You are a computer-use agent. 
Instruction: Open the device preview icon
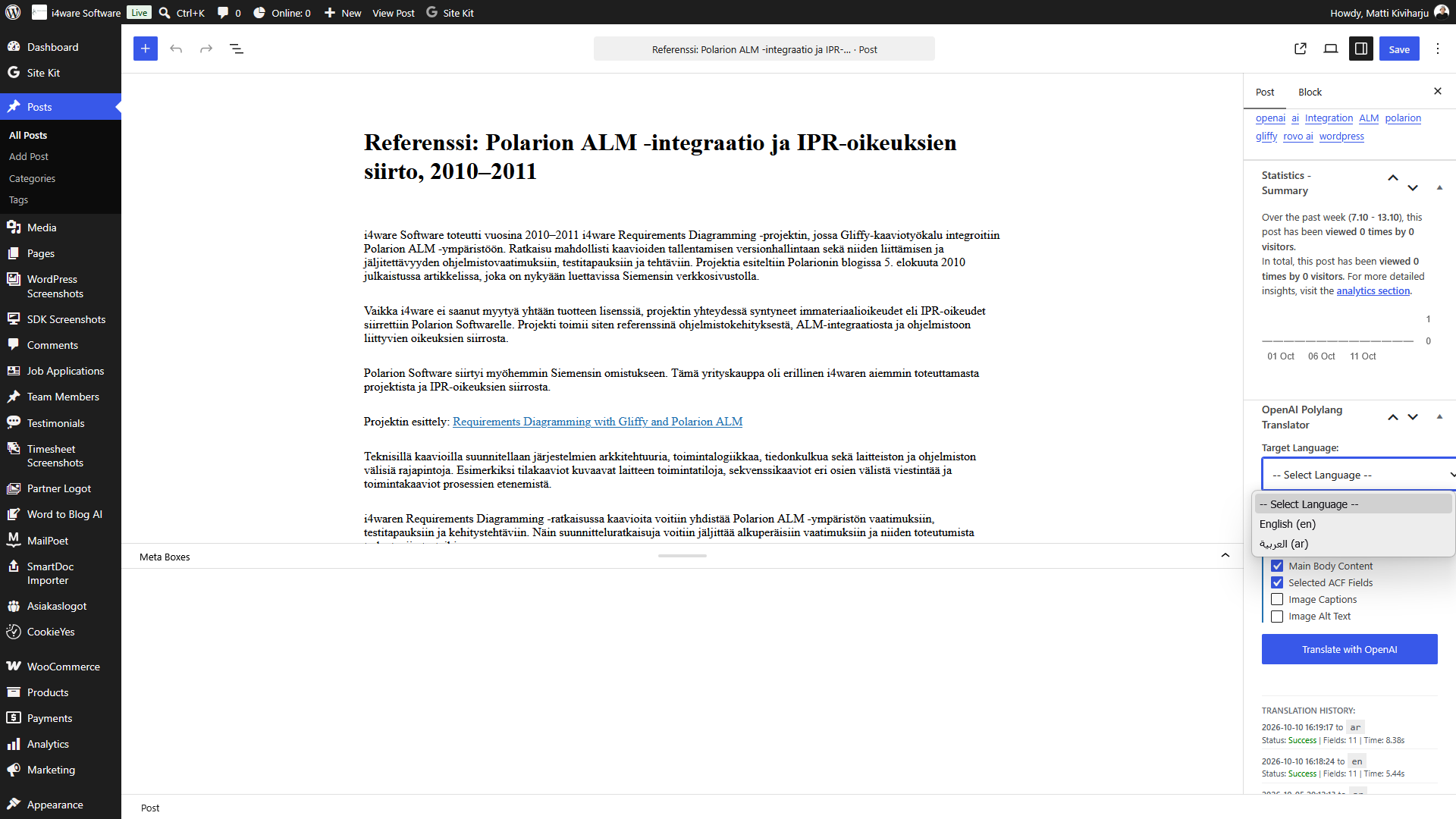[1331, 49]
